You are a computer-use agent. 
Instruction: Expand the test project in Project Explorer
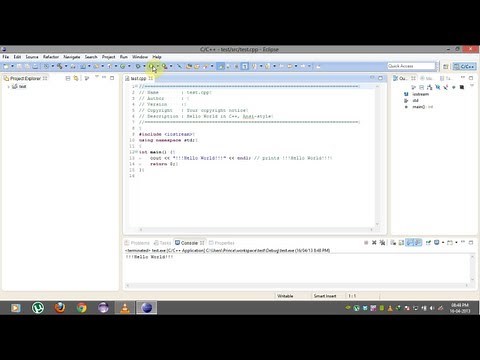point(8,87)
